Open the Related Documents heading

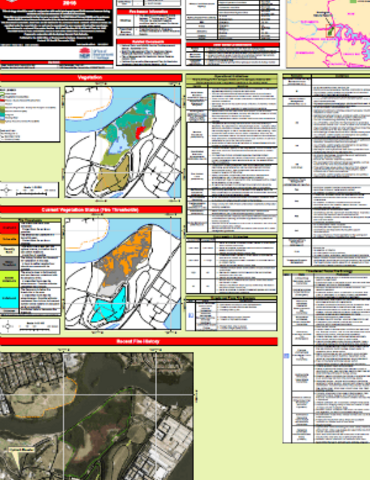pos(149,42)
